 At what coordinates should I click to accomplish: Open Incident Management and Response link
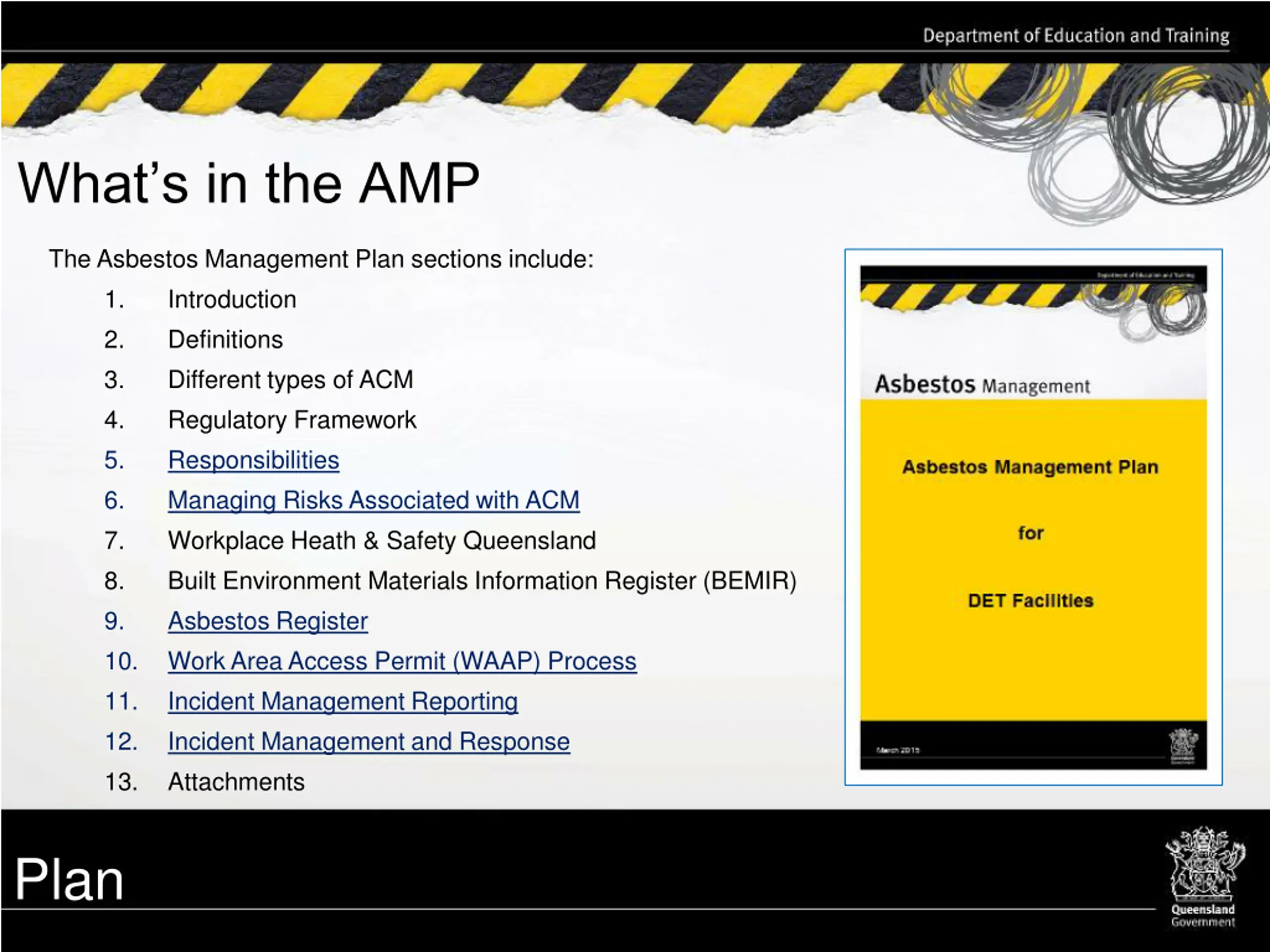coord(369,741)
